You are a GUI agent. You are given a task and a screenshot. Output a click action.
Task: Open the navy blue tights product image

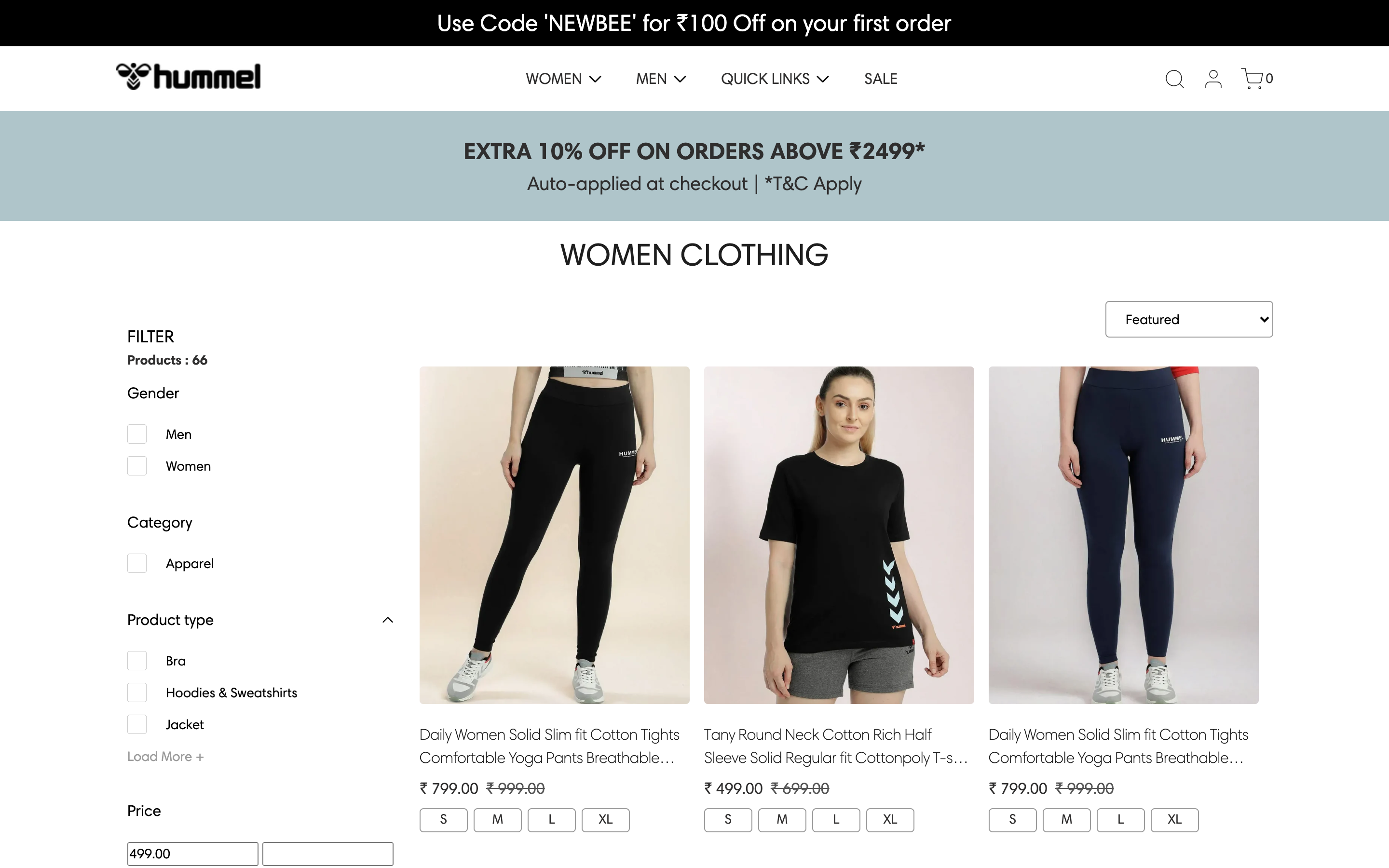coord(1123,535)
